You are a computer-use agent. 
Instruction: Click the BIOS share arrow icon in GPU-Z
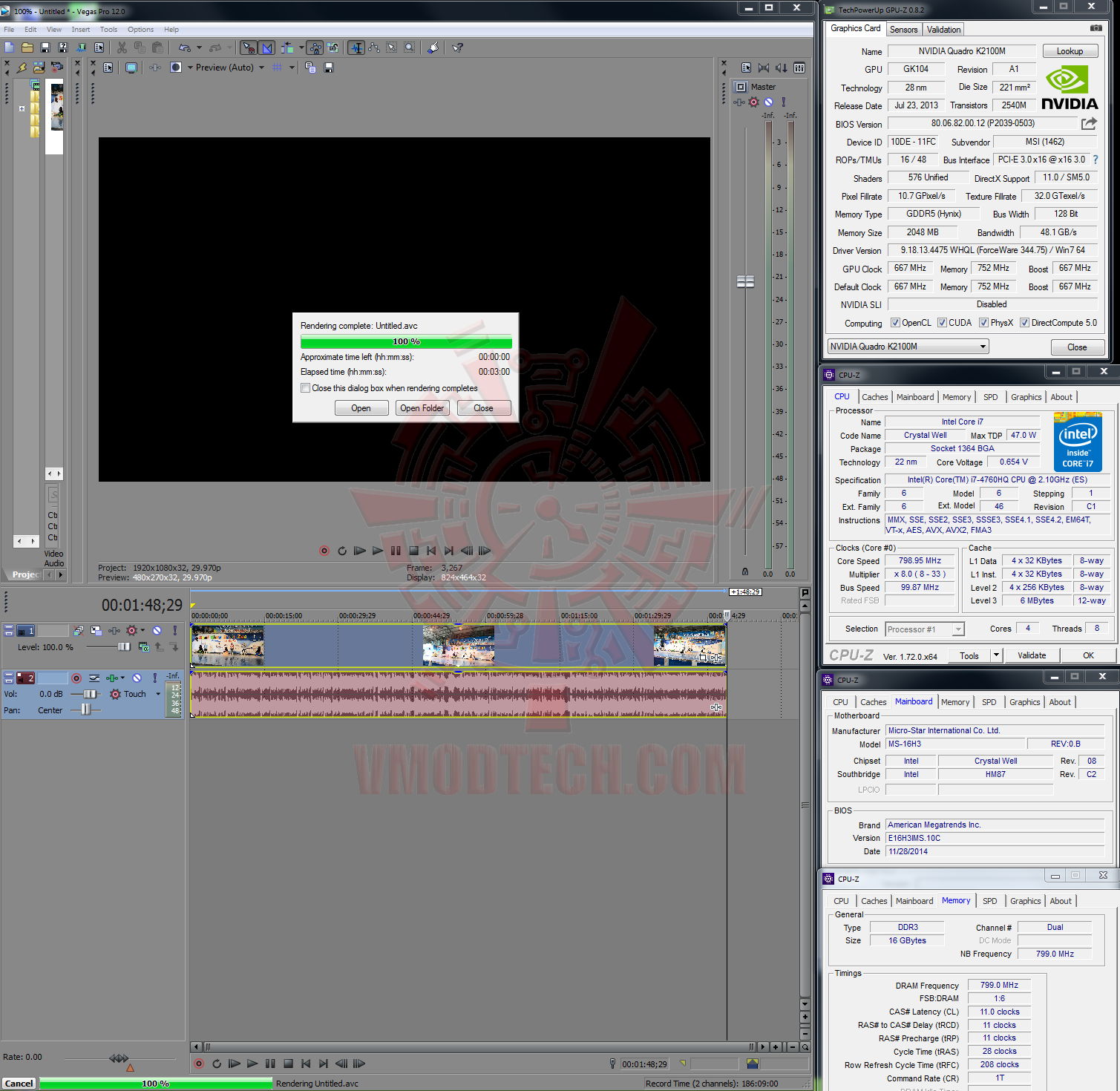pyautogui.click(x=1089, y=123)
